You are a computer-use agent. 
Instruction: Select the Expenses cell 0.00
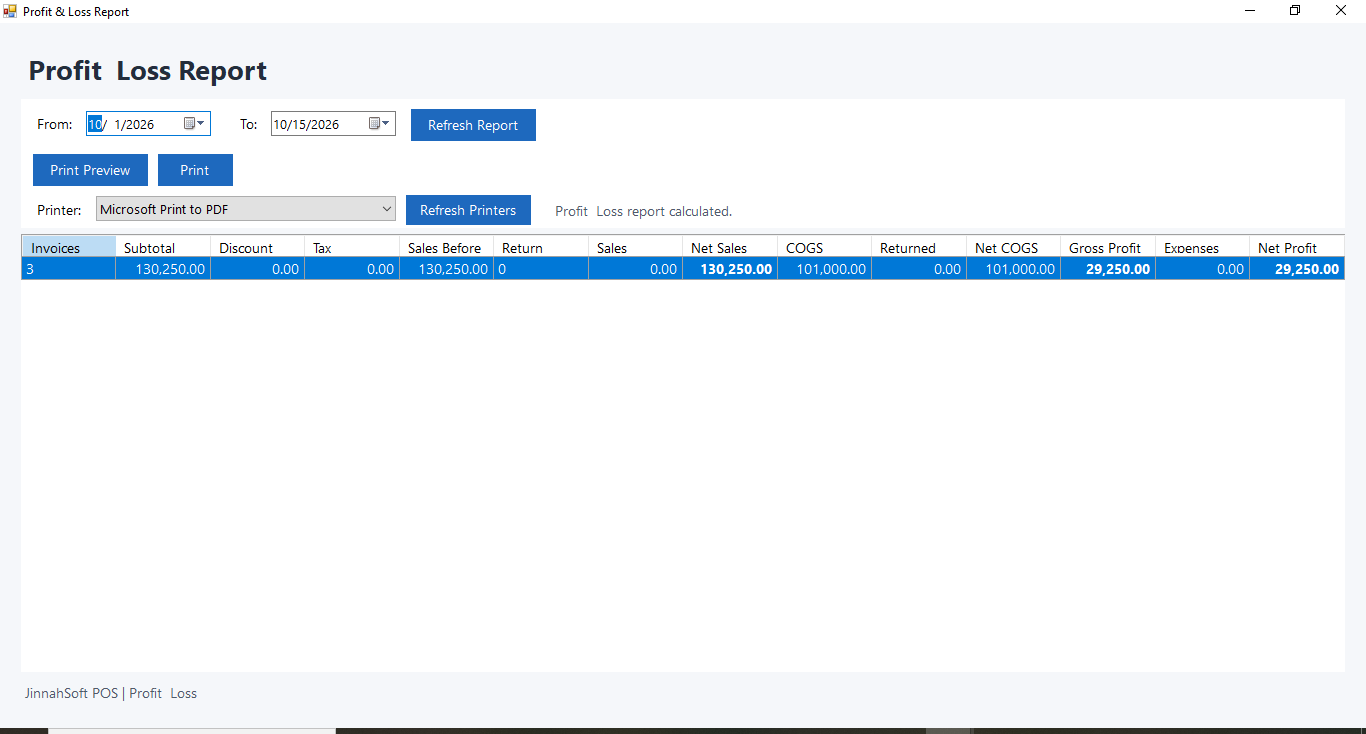[1203, 268]
